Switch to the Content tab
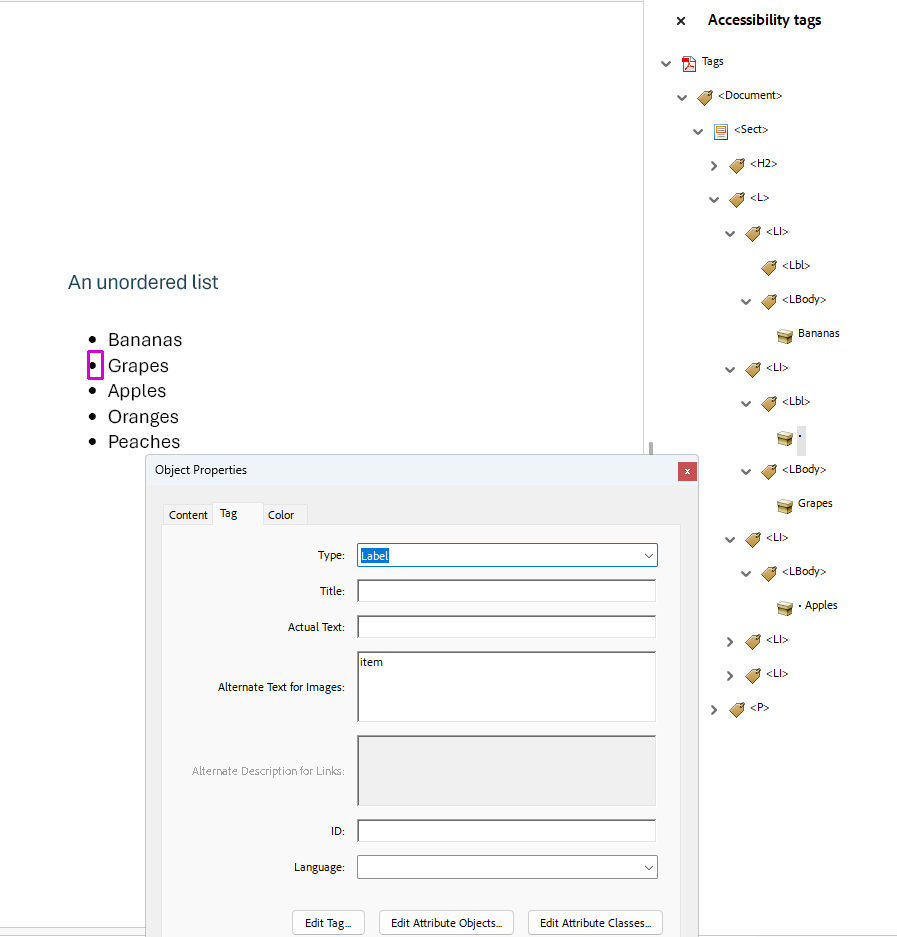Screen dimensions: 897x937 [x=187, y=514]
